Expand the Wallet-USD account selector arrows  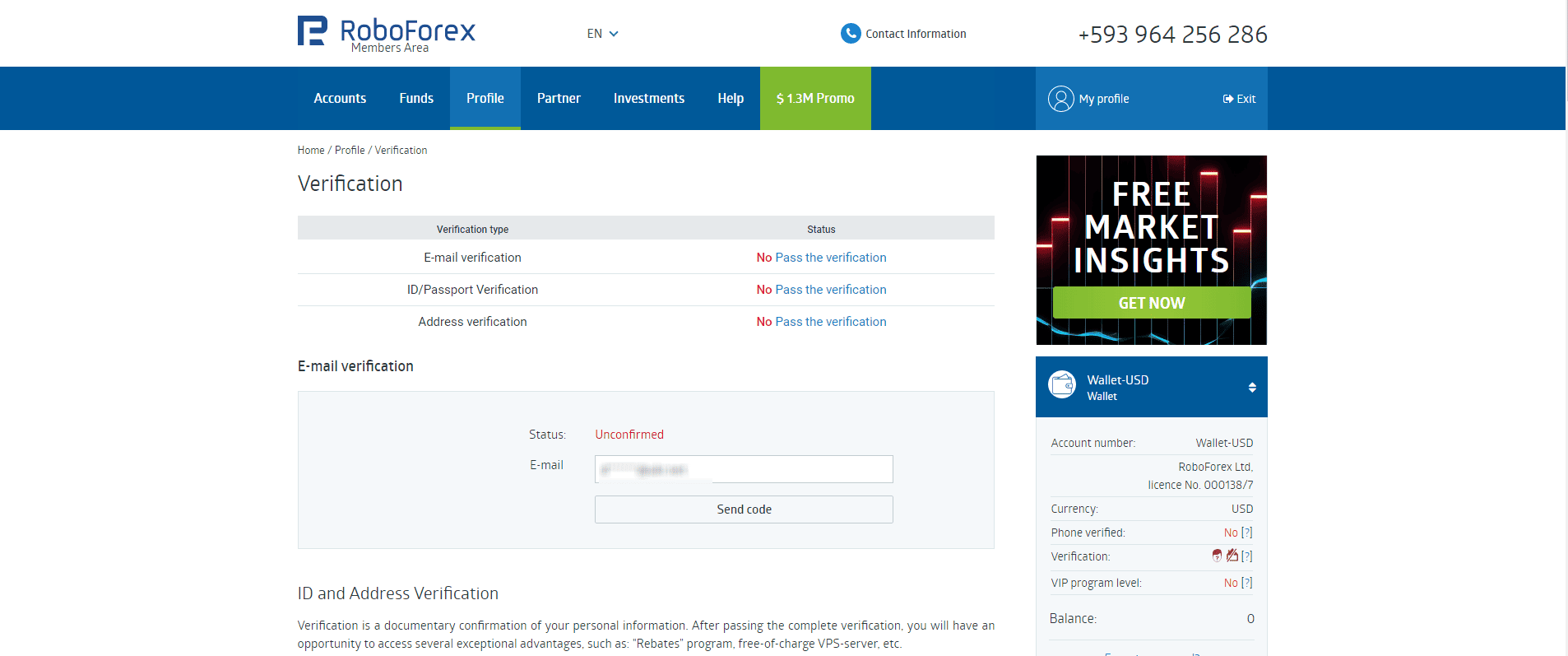tap(1252, 388)
